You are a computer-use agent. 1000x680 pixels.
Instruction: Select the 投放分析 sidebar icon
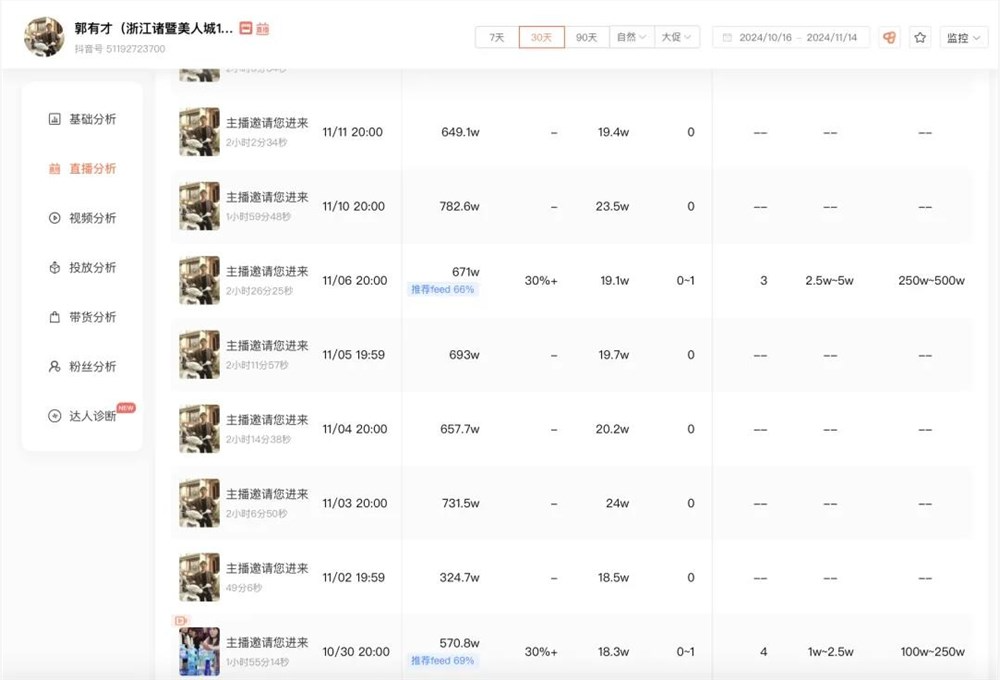pos(55,267)
